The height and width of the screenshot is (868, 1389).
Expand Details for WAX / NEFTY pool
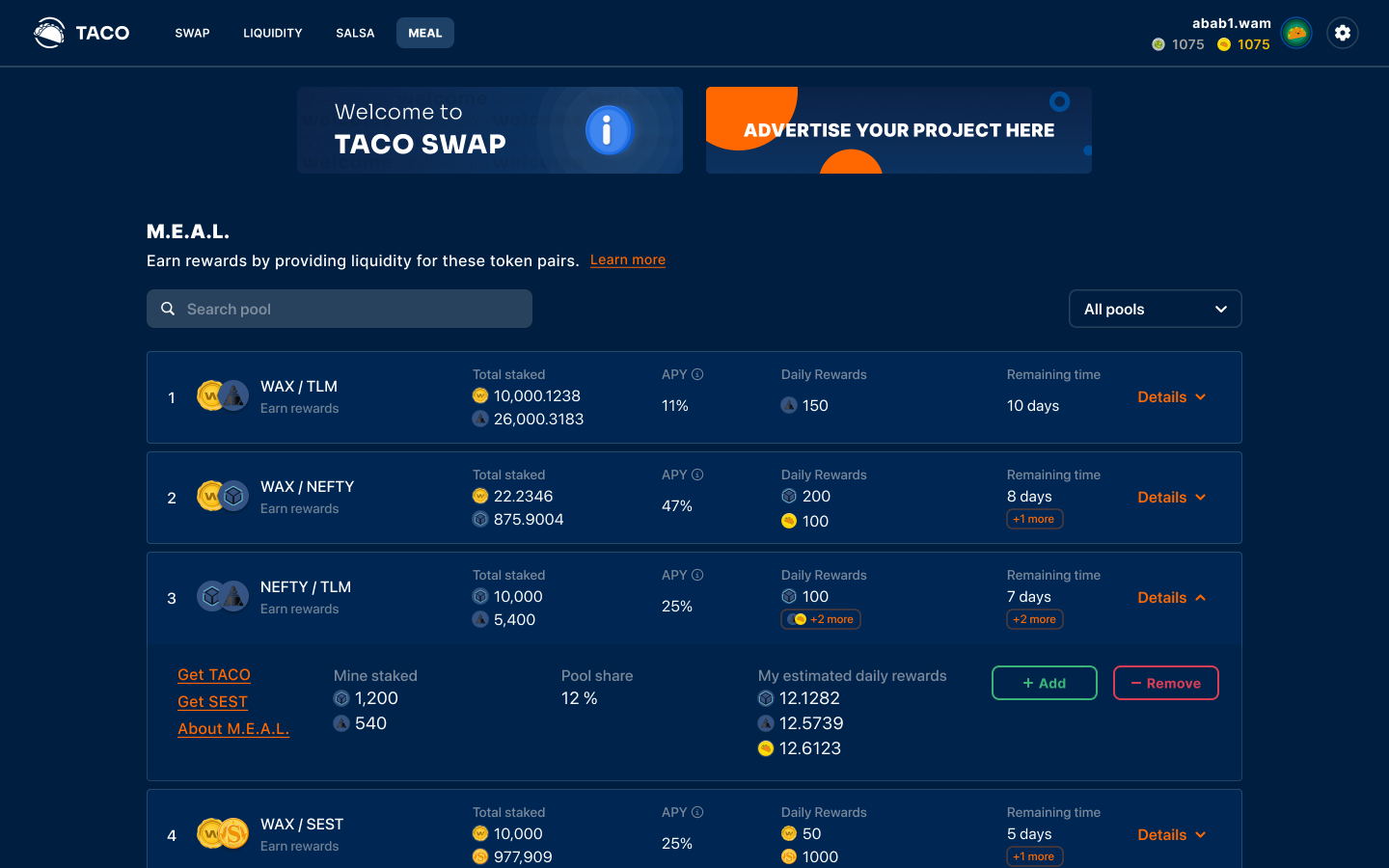tap(1172, 498)
